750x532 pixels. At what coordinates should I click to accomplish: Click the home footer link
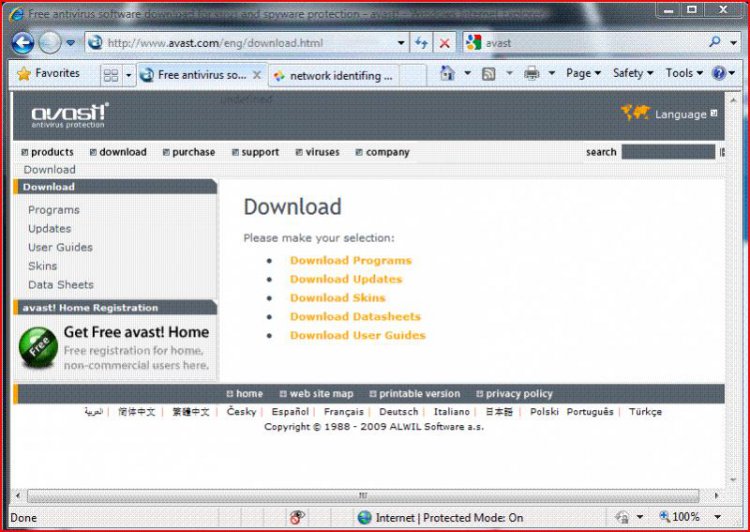244,394
